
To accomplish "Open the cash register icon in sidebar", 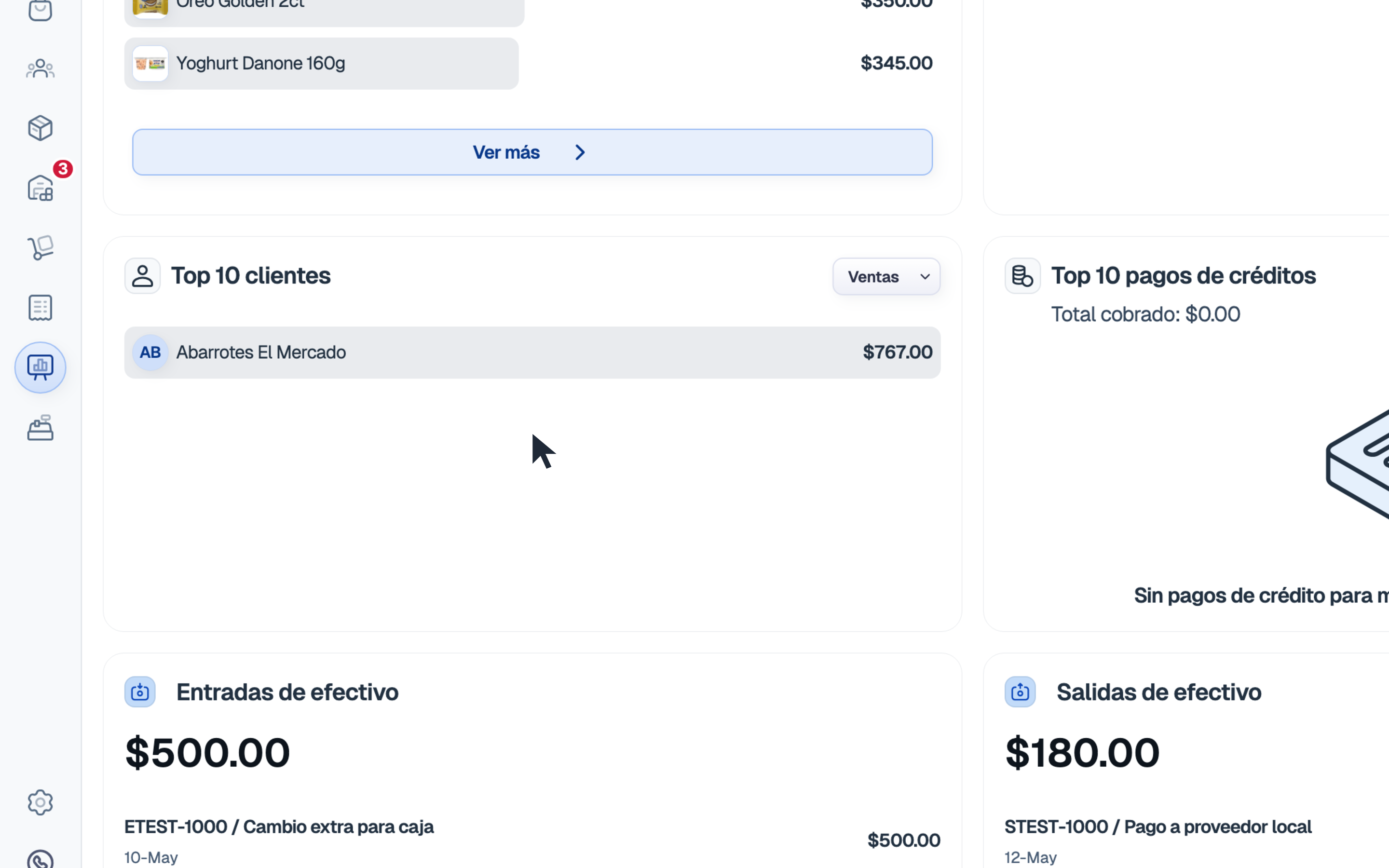I will click(40, 428).
